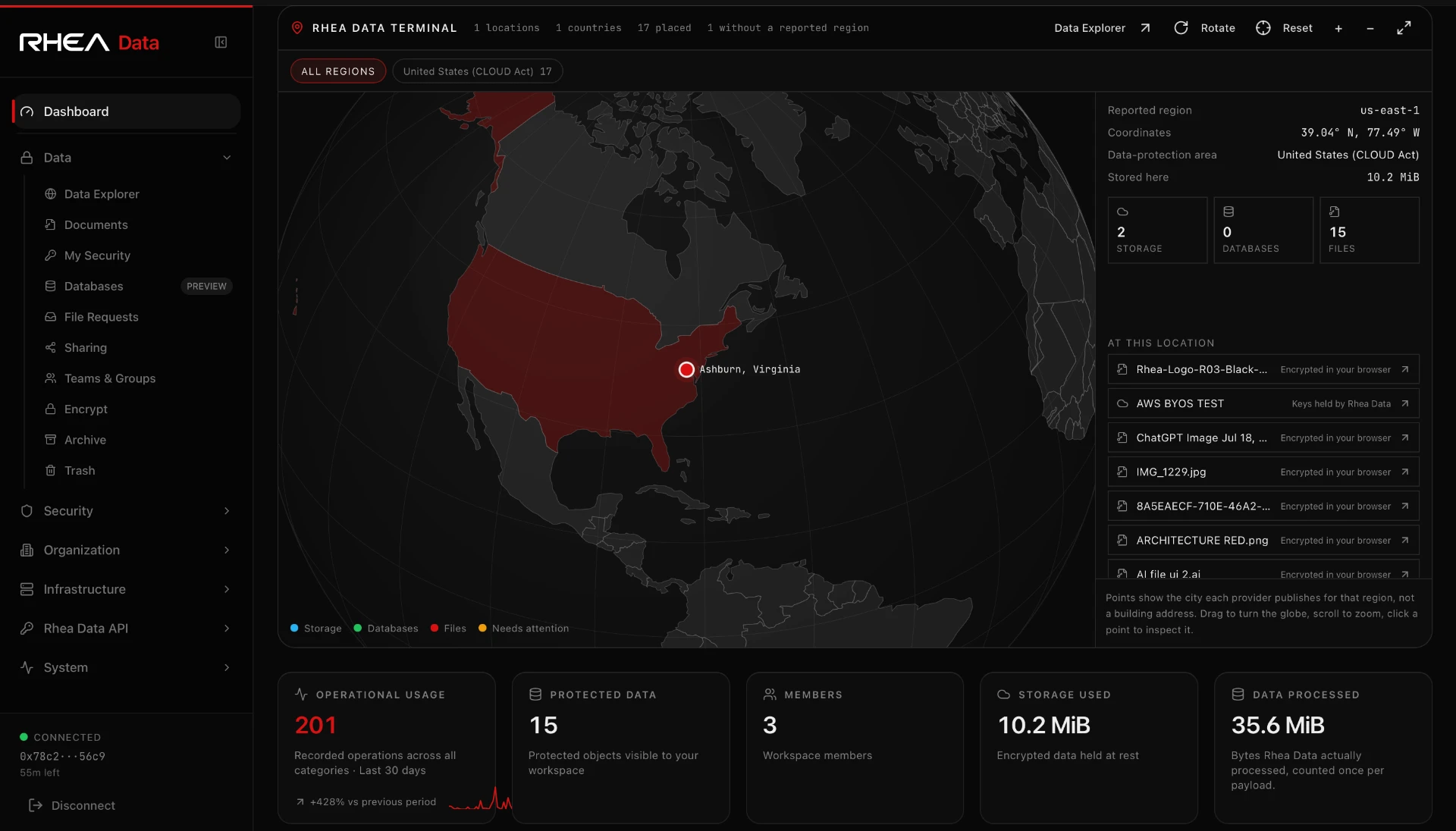Open the Data Explorer link in header
The image size is (1456, 831).
[x=1102, y=28]
